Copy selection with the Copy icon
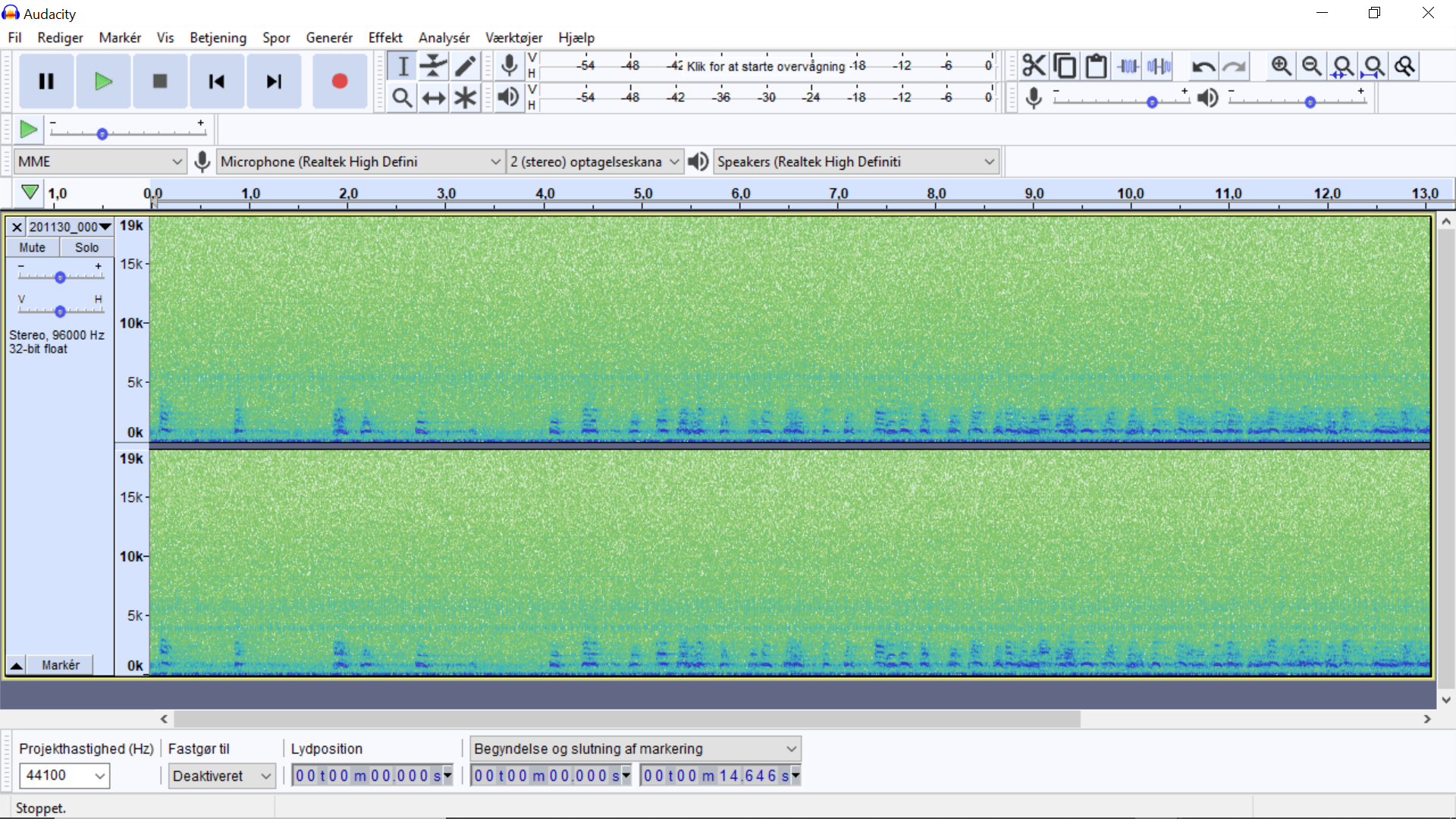The width and height of the screenshot is (1456, 819). [x=1065, y=66]
